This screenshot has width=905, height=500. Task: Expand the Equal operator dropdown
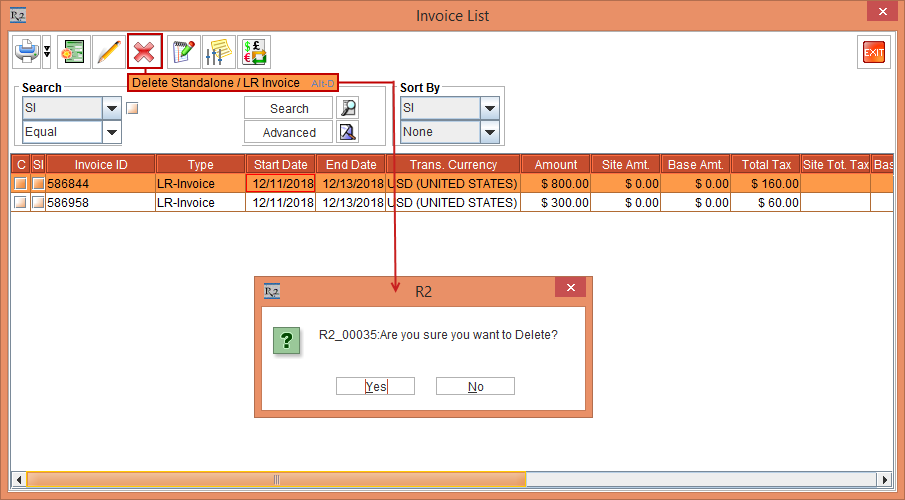pos(111,132)
